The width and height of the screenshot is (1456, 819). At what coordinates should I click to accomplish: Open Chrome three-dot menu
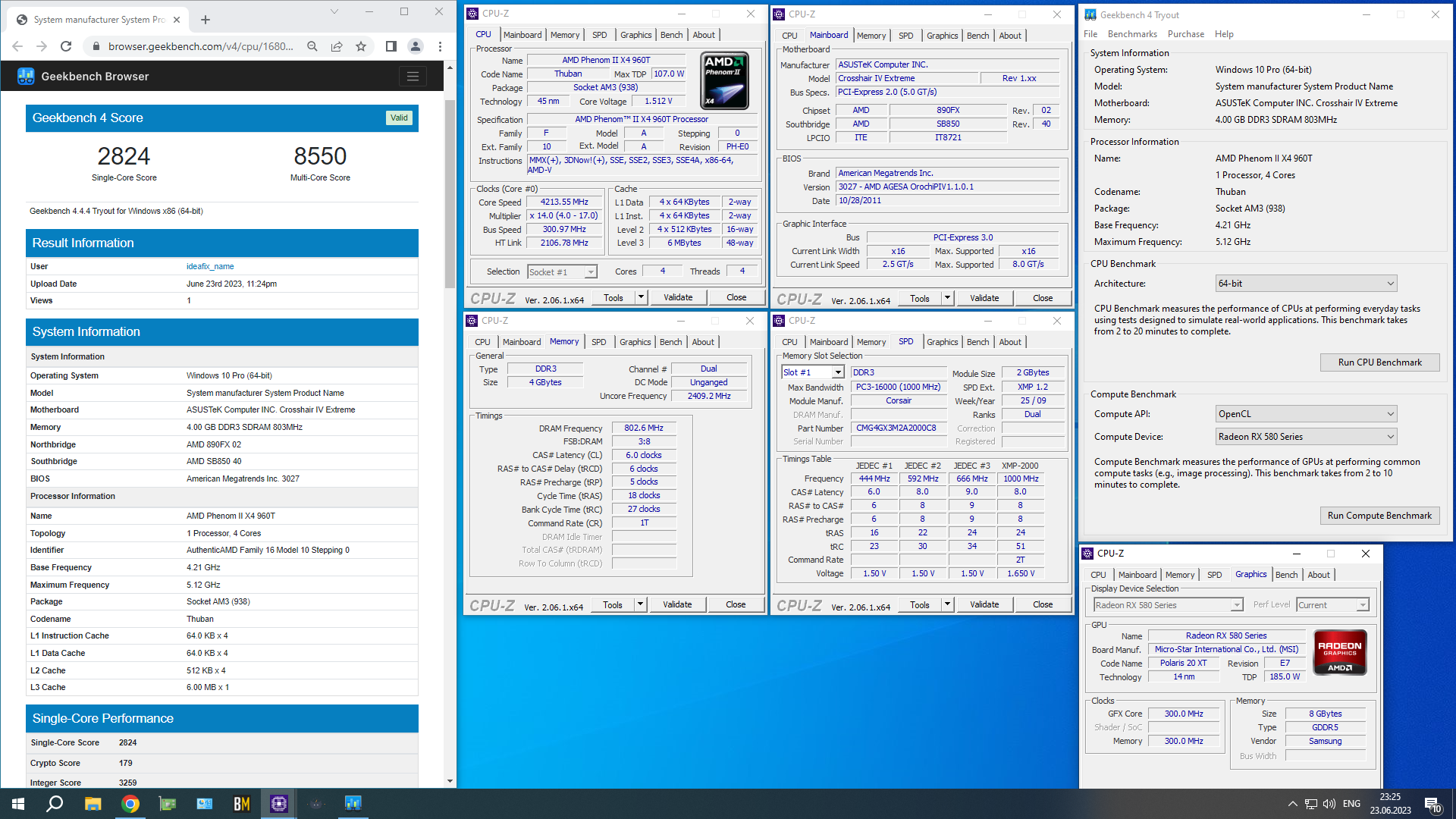pyautogui.click(x=440, y=46)
